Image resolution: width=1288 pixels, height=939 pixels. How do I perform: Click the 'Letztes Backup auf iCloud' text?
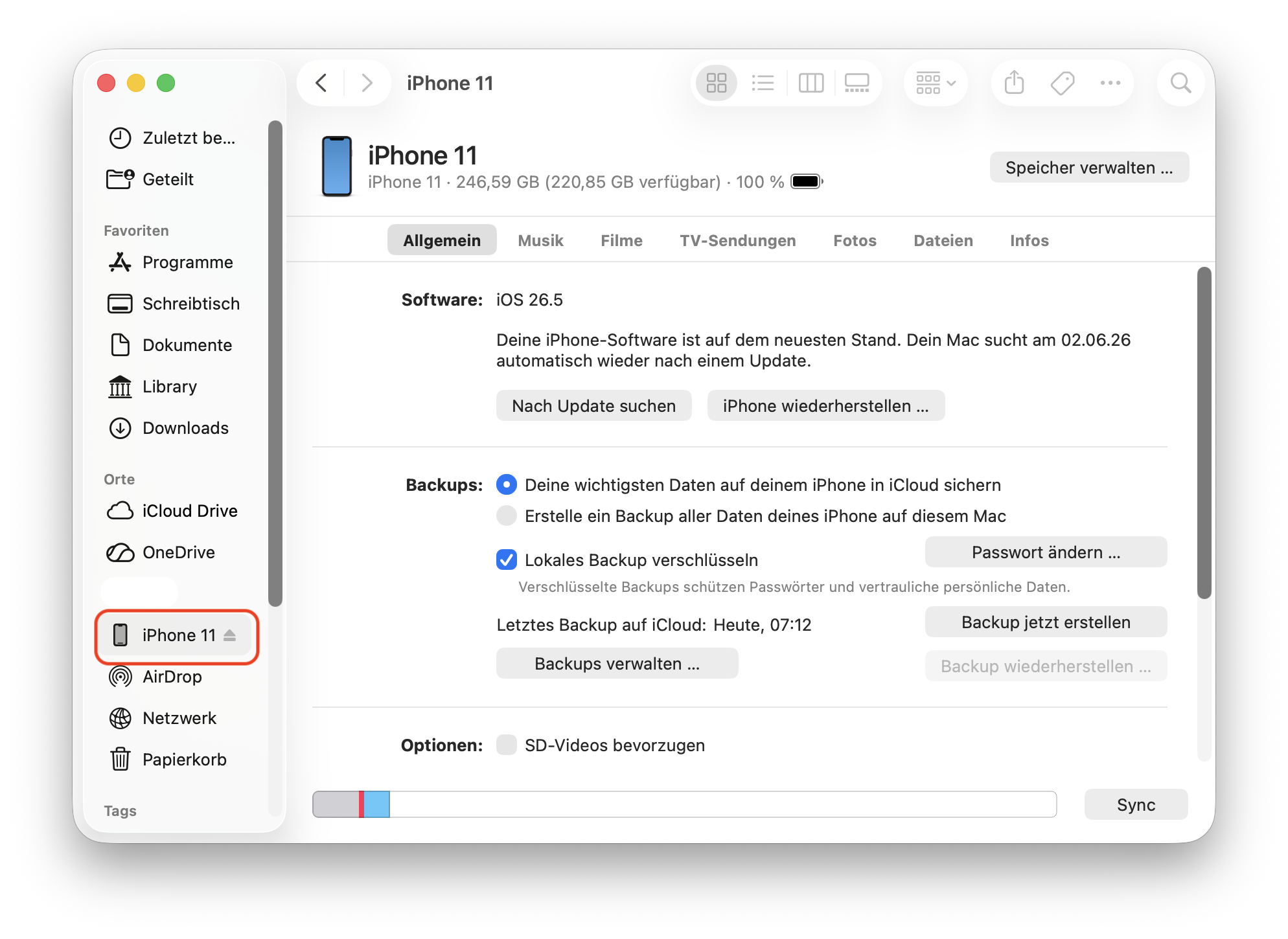click(601, 625)
